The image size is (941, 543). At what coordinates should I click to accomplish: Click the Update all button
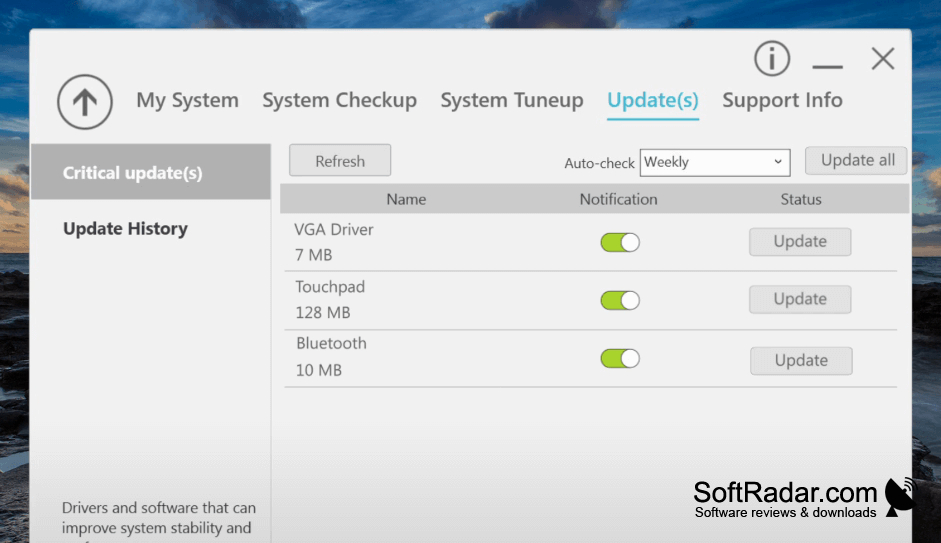856,160
